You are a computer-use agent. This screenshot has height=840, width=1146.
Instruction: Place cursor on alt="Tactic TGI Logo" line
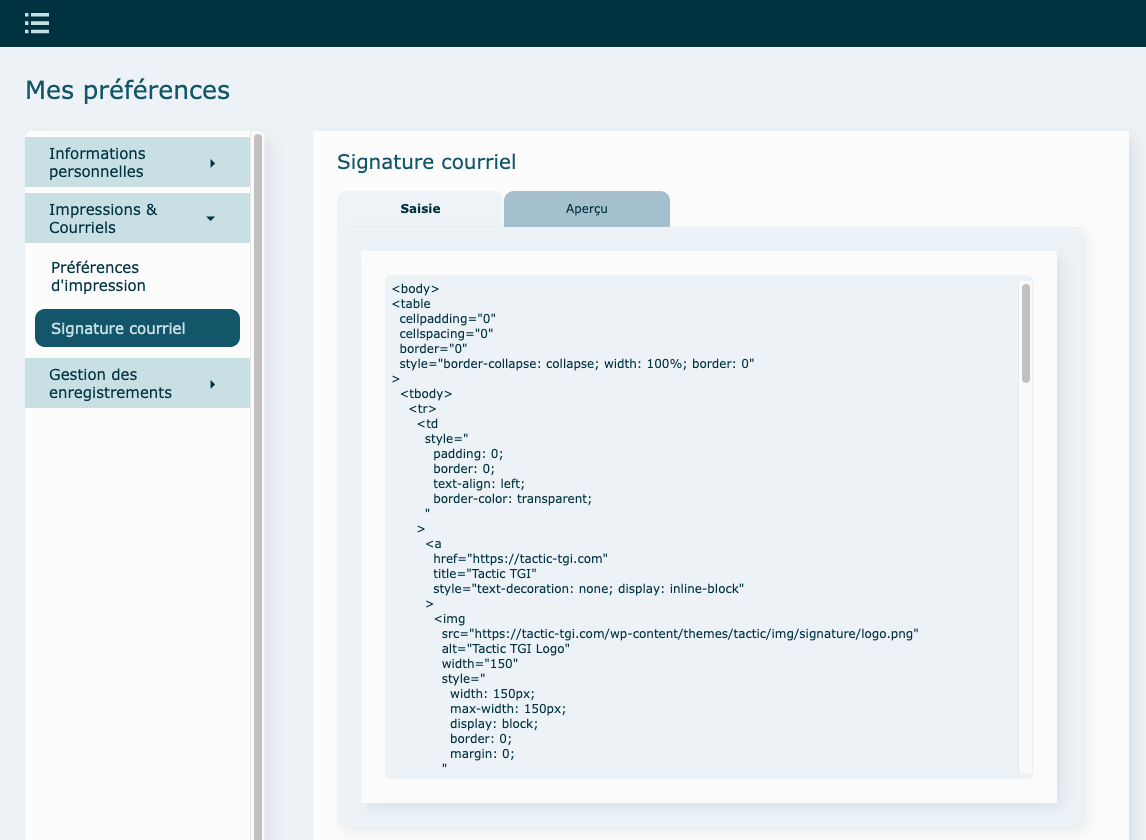tap(505, 649)
